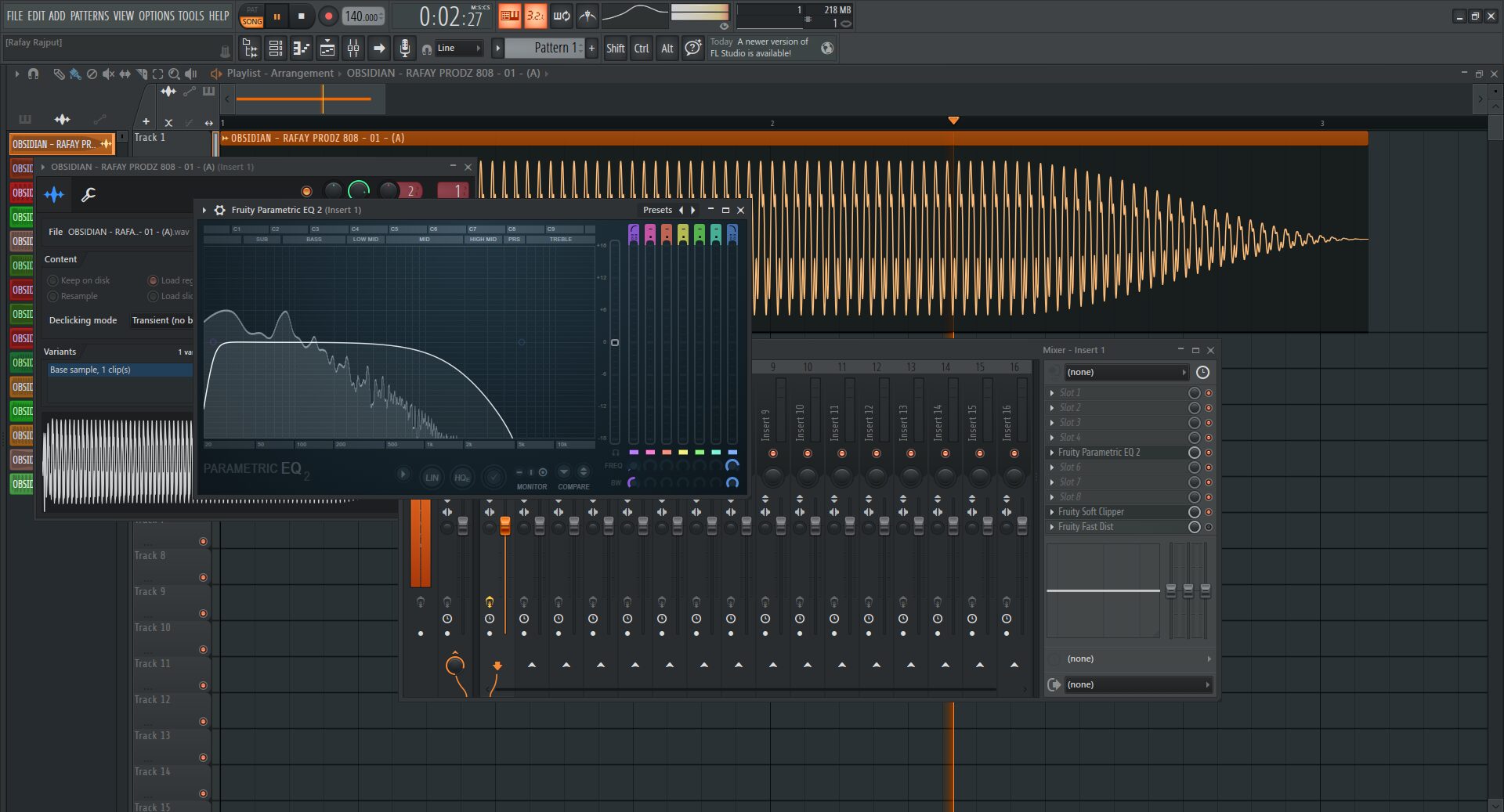
Task: Open the piano roll view icon
Action: click(302, 49)
